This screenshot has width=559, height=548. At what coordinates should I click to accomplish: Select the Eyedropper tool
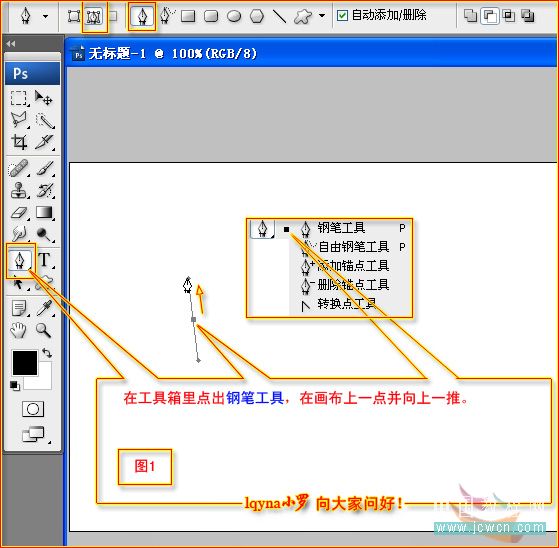tap(45, 308)
